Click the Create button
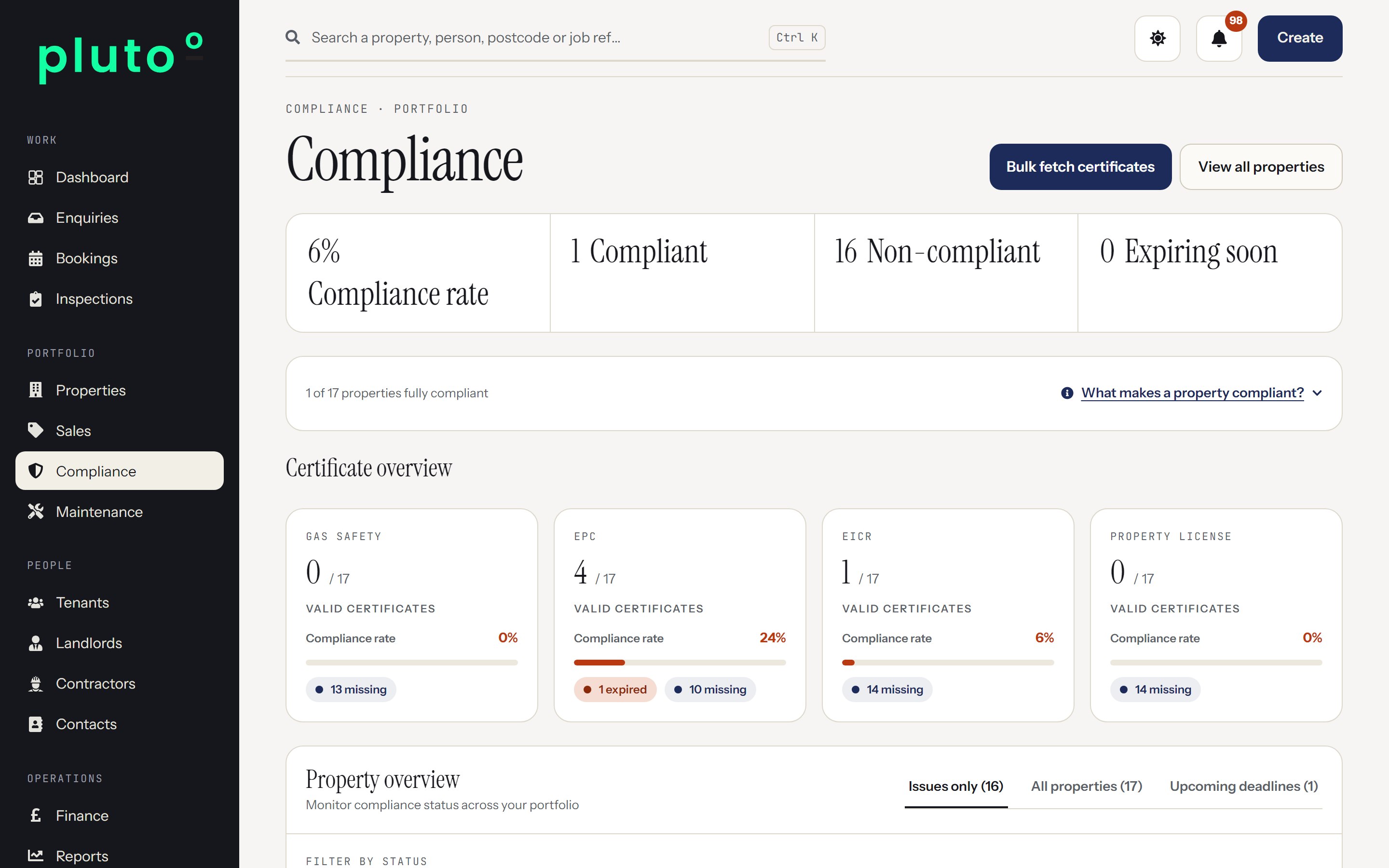The image size is (1389, 868). click(1300, 39)
